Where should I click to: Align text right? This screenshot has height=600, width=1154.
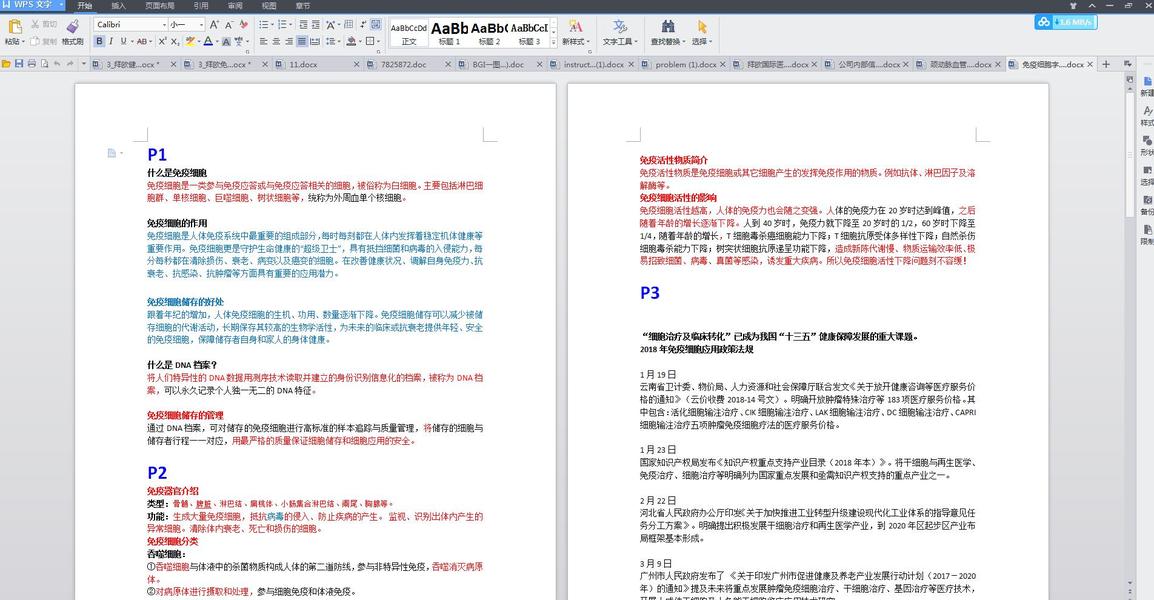pos(288,41)
